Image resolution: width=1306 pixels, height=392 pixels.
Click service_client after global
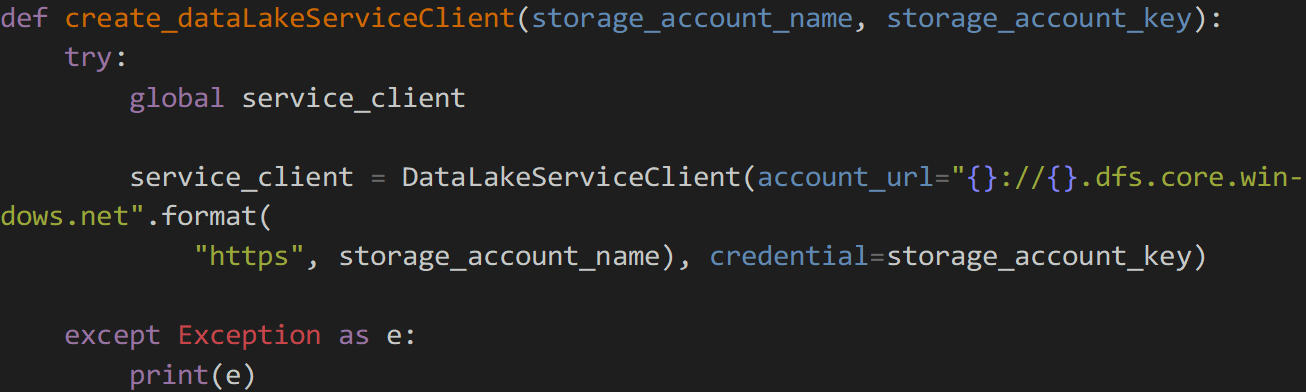pyautogui.click(x=354, y=99)
